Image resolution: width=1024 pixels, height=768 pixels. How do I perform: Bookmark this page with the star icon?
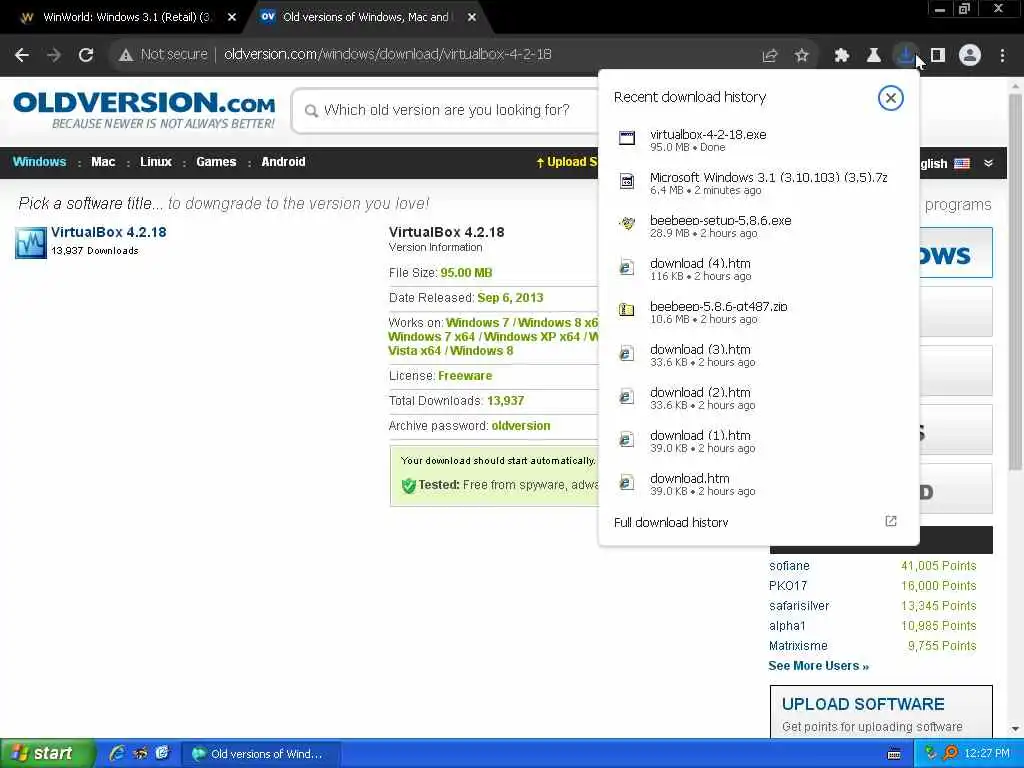(802, 56)
